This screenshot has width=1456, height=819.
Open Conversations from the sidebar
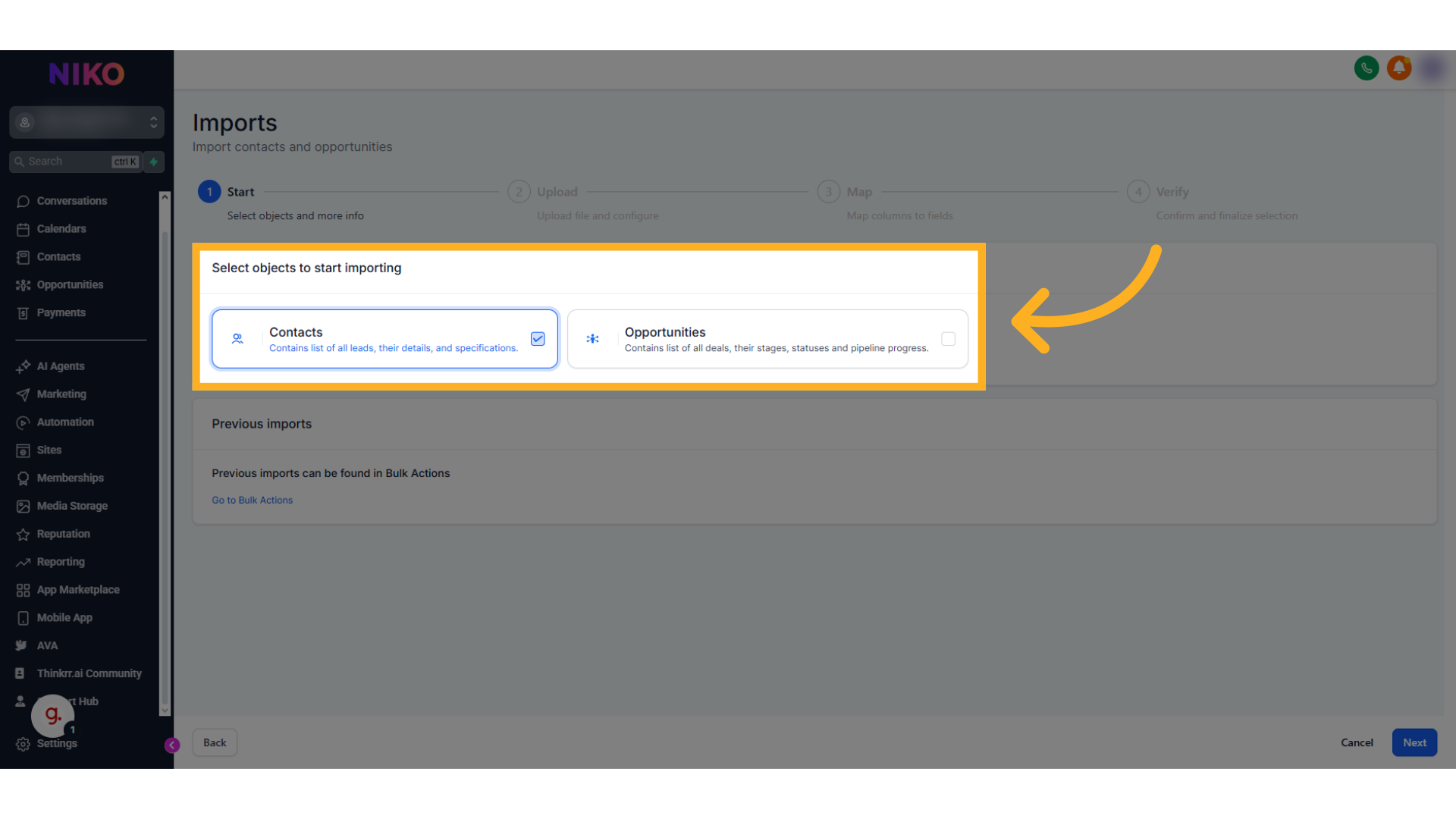(72, 201)
